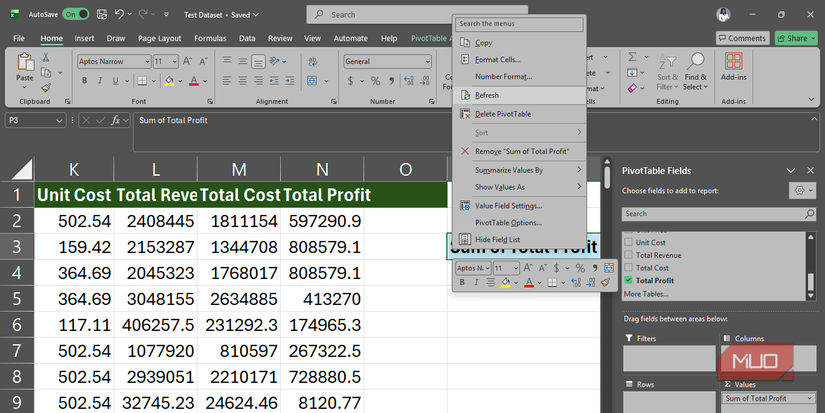Open PivotTable Fields tools gear dropdown

pos(802,190)
